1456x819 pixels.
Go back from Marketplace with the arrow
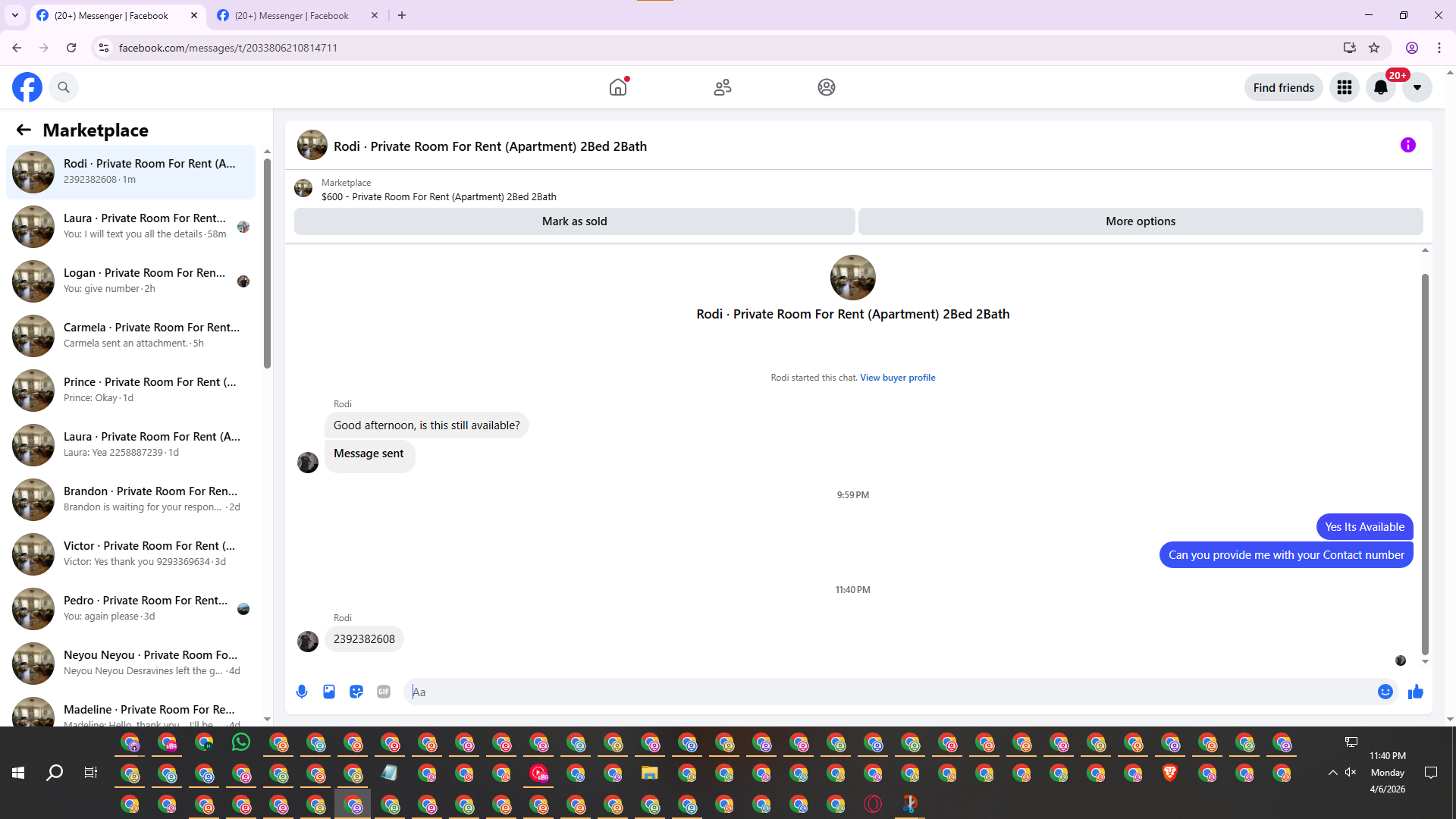coord(24,130)
